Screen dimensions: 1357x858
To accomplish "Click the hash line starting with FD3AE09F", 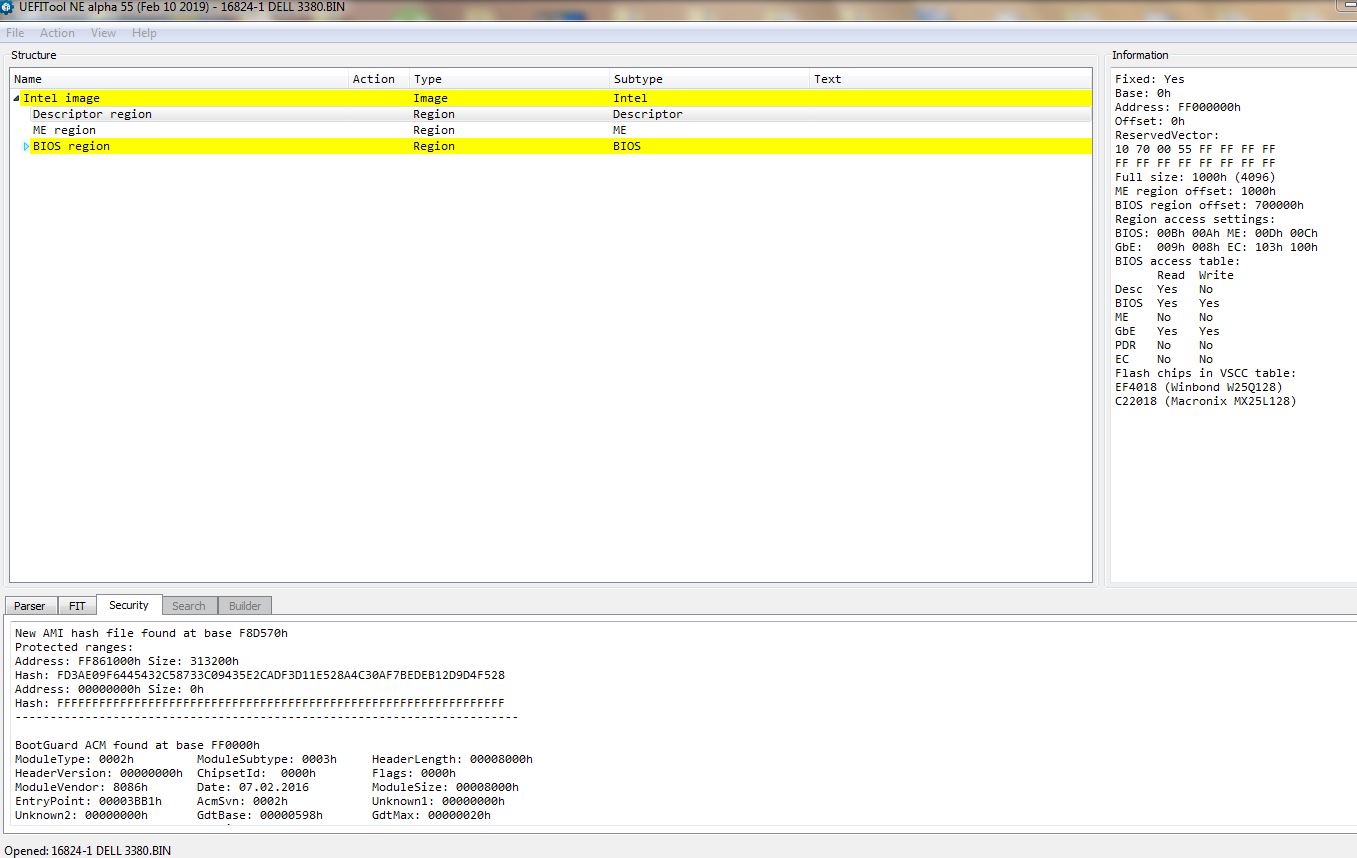I will pos(260,675).
